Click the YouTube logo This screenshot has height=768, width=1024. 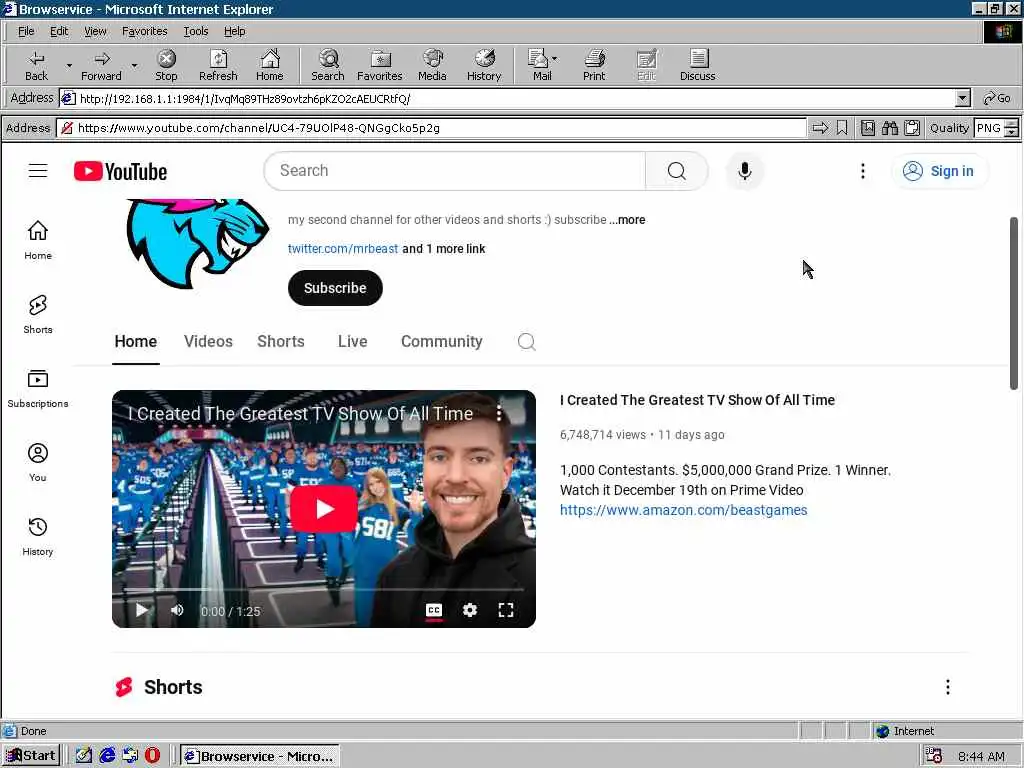click(121, 171)
